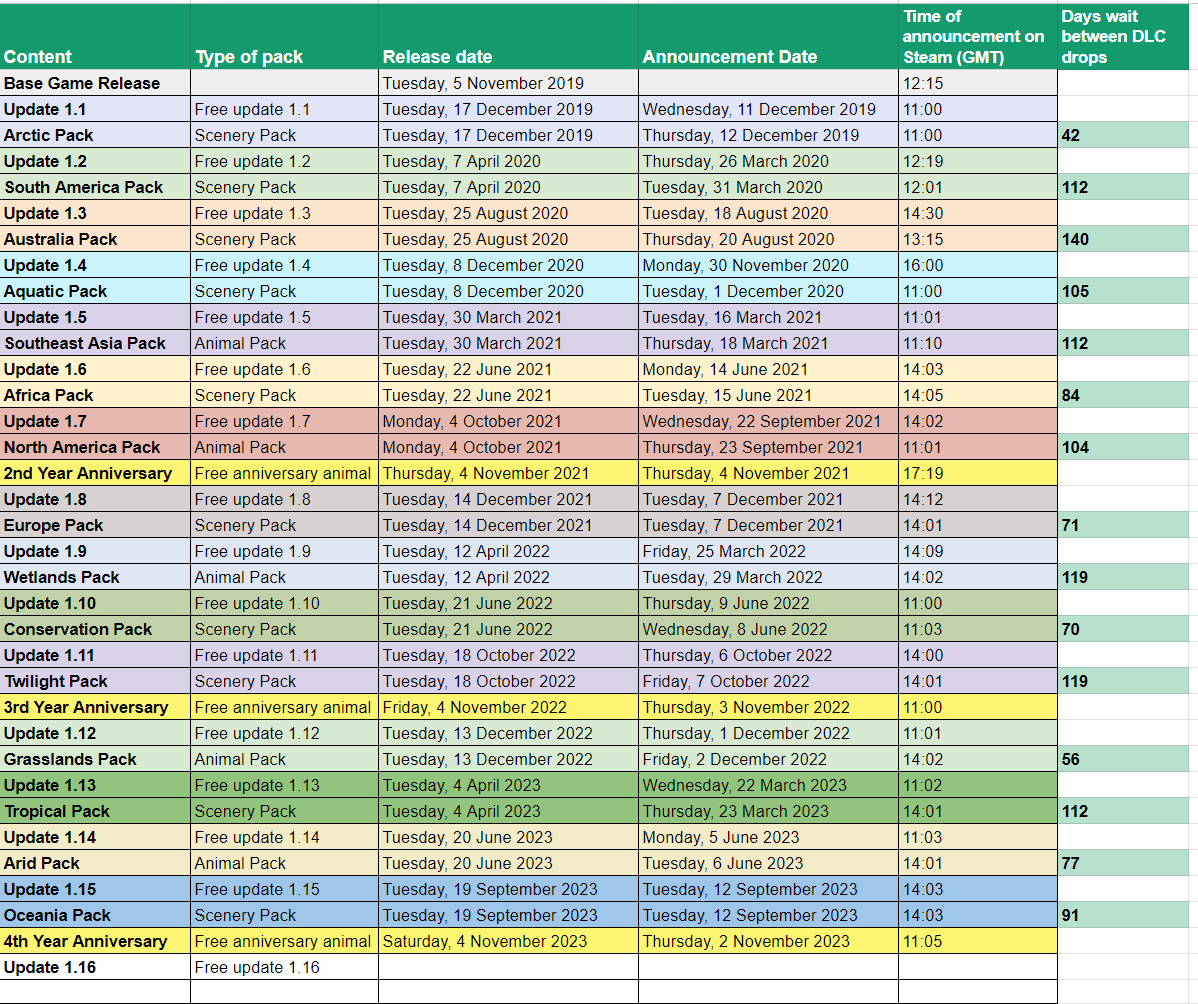Select the "Grasslands Pack" cell

[x=95, y=759]
